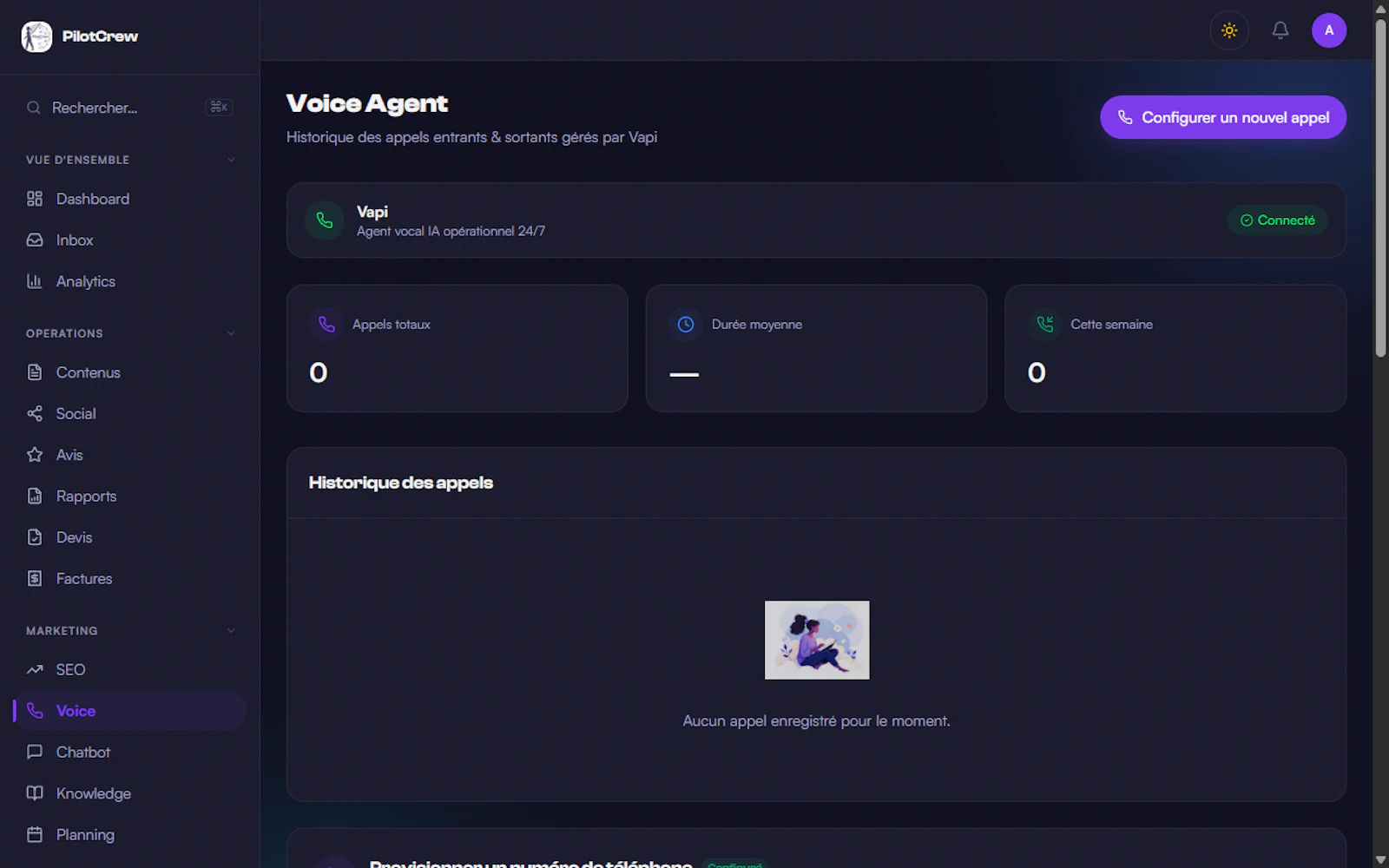Click the search magnifier icon
The image size is (1389, 868).
click(x=34, y=108)
